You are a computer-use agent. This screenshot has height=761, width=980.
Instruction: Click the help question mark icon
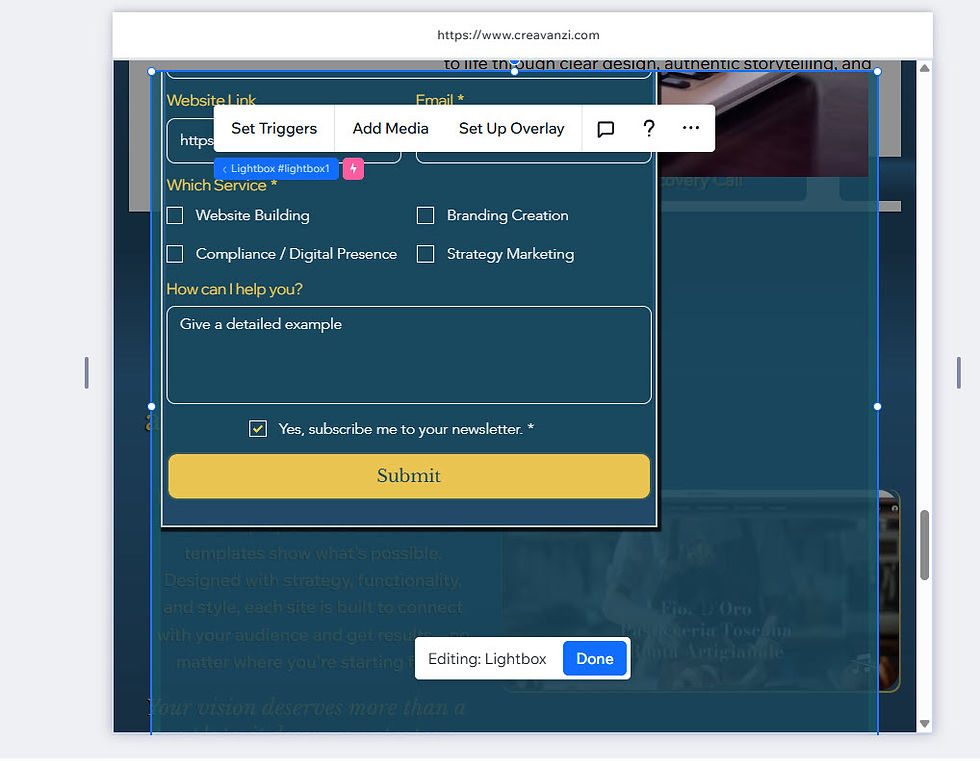(648, 128)
